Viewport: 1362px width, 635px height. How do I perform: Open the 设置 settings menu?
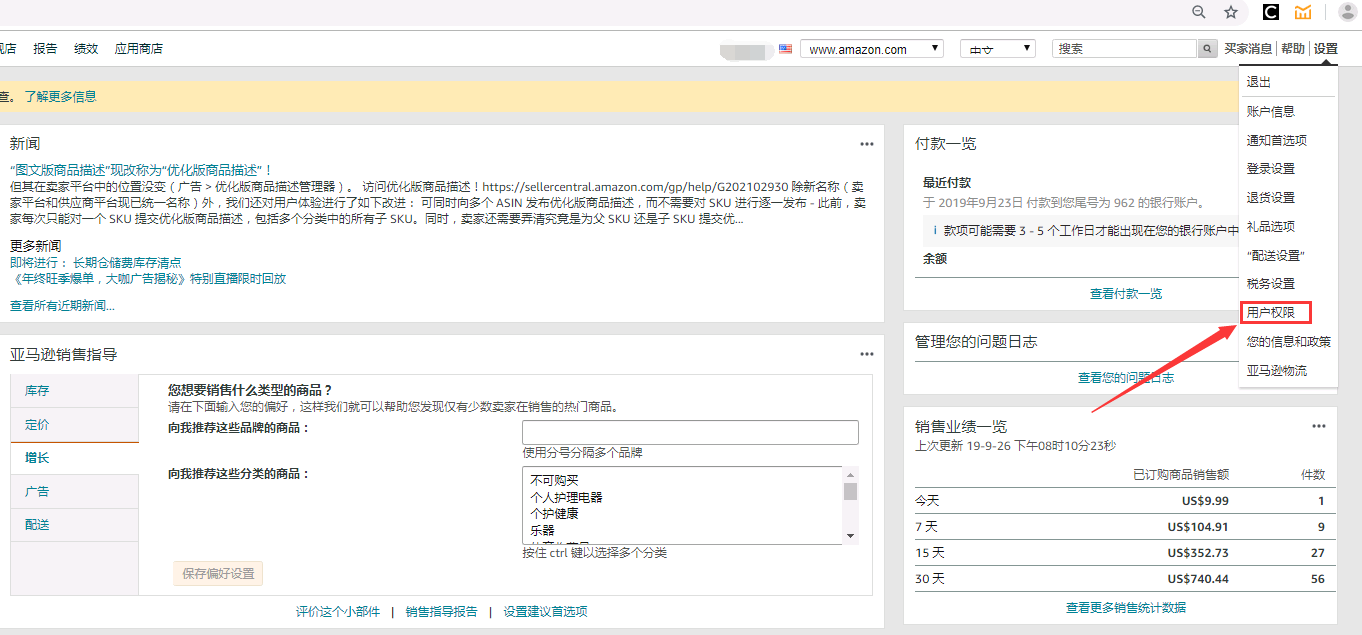(x=1326, y=48)
